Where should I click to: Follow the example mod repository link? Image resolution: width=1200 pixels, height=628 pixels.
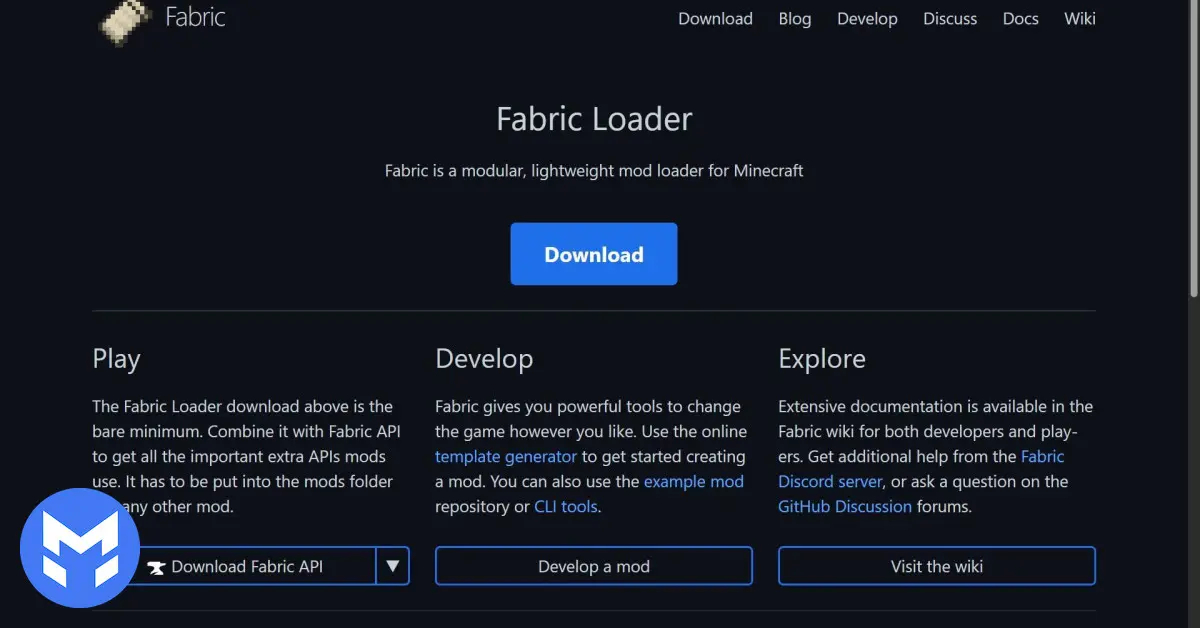click(x=693, y=482)
